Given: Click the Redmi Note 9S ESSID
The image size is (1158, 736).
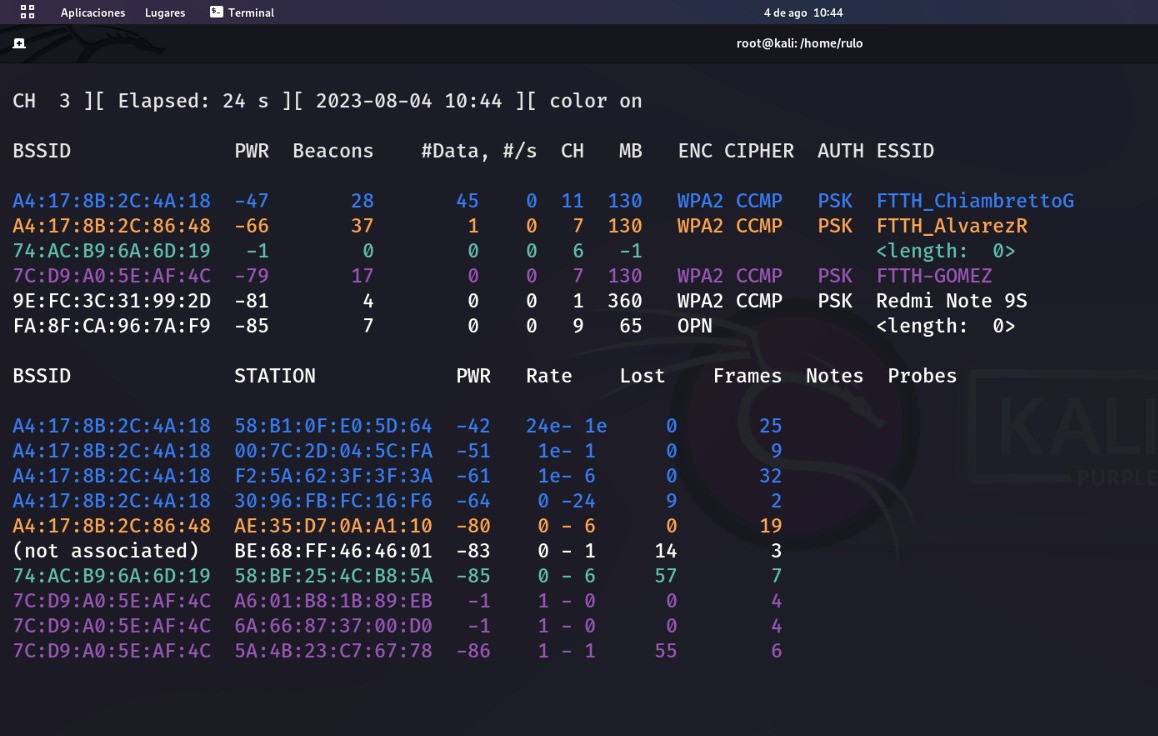Looking at the screenshot, I should (951, 301).
